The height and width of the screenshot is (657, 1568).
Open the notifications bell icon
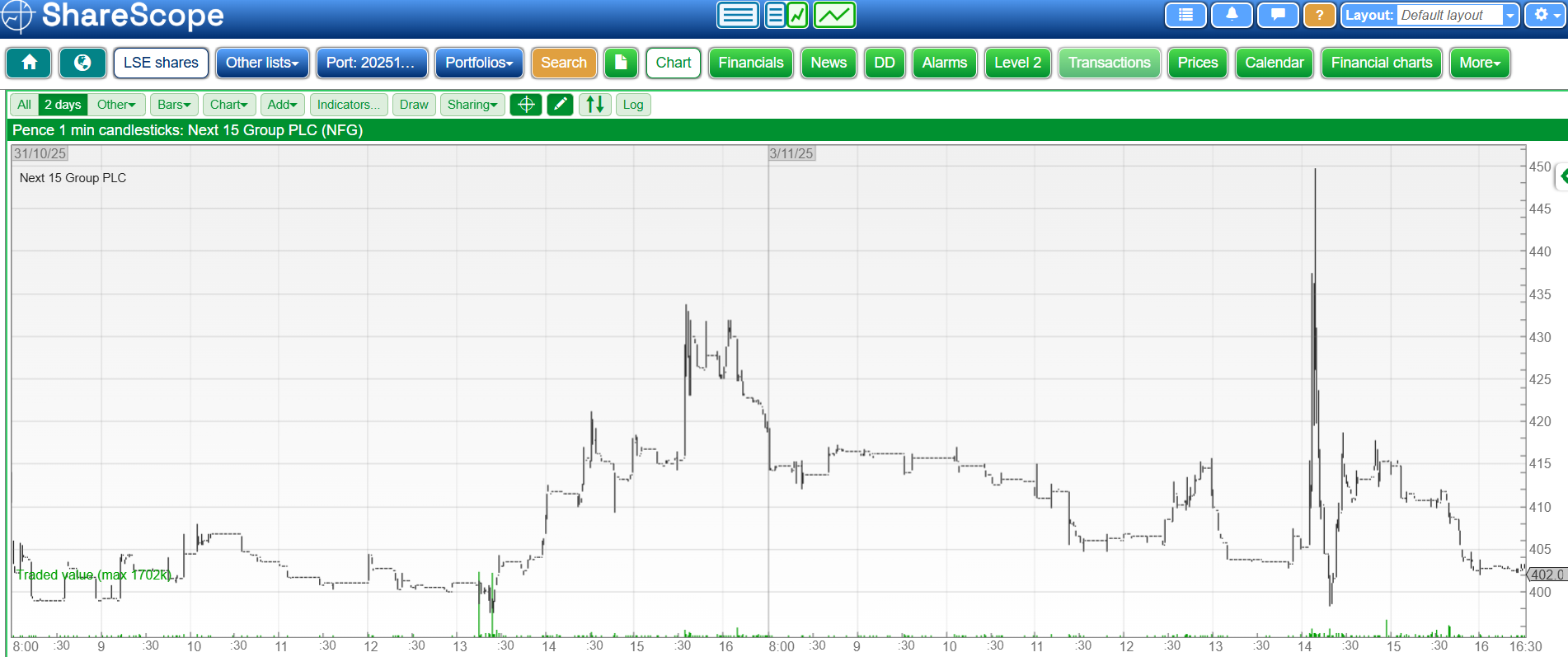[x=1232, y=15]
